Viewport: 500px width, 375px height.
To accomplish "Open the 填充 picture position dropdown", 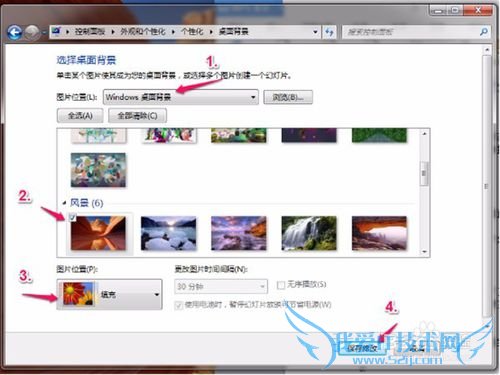I will click(109, 294).
